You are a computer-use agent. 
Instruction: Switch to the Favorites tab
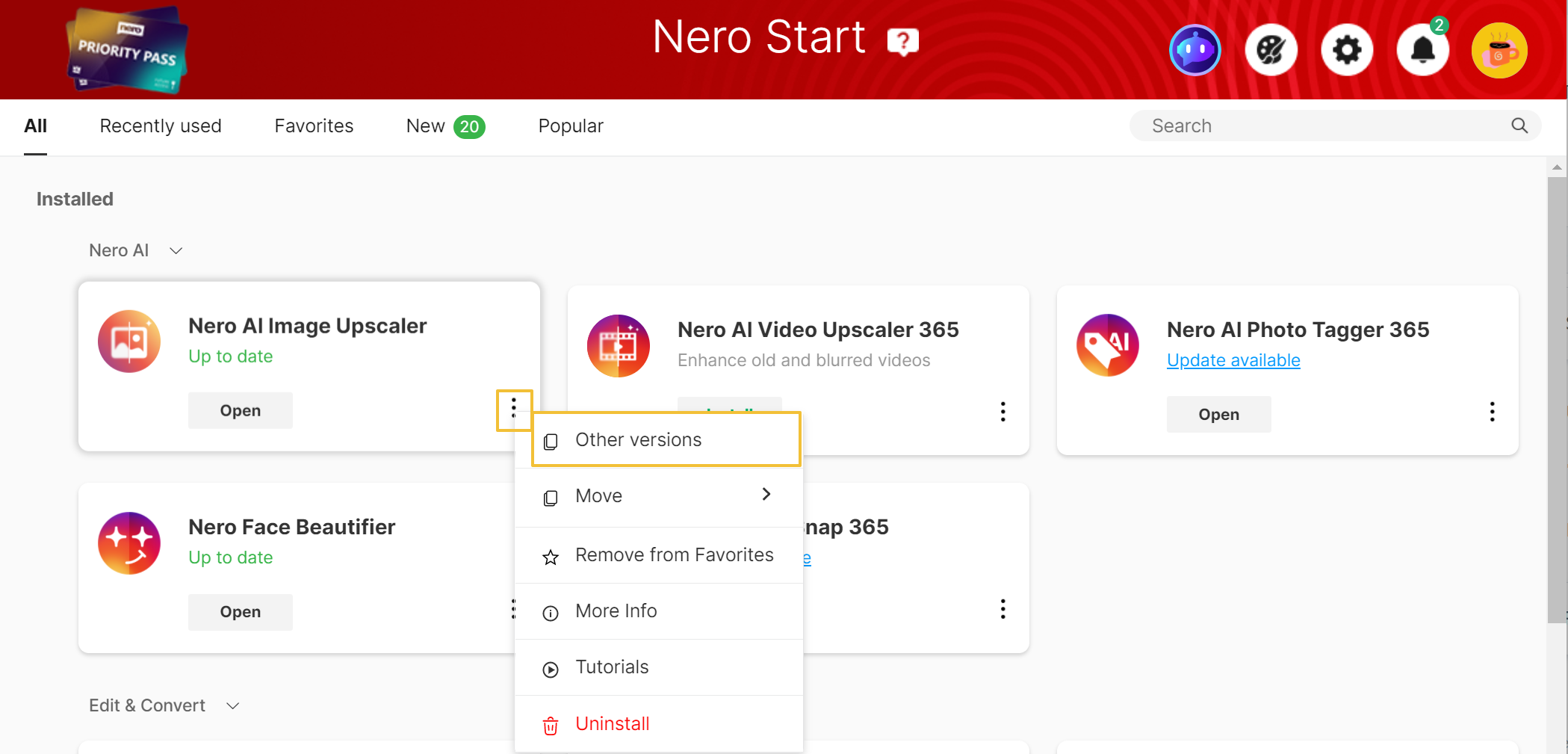(314, 126)
